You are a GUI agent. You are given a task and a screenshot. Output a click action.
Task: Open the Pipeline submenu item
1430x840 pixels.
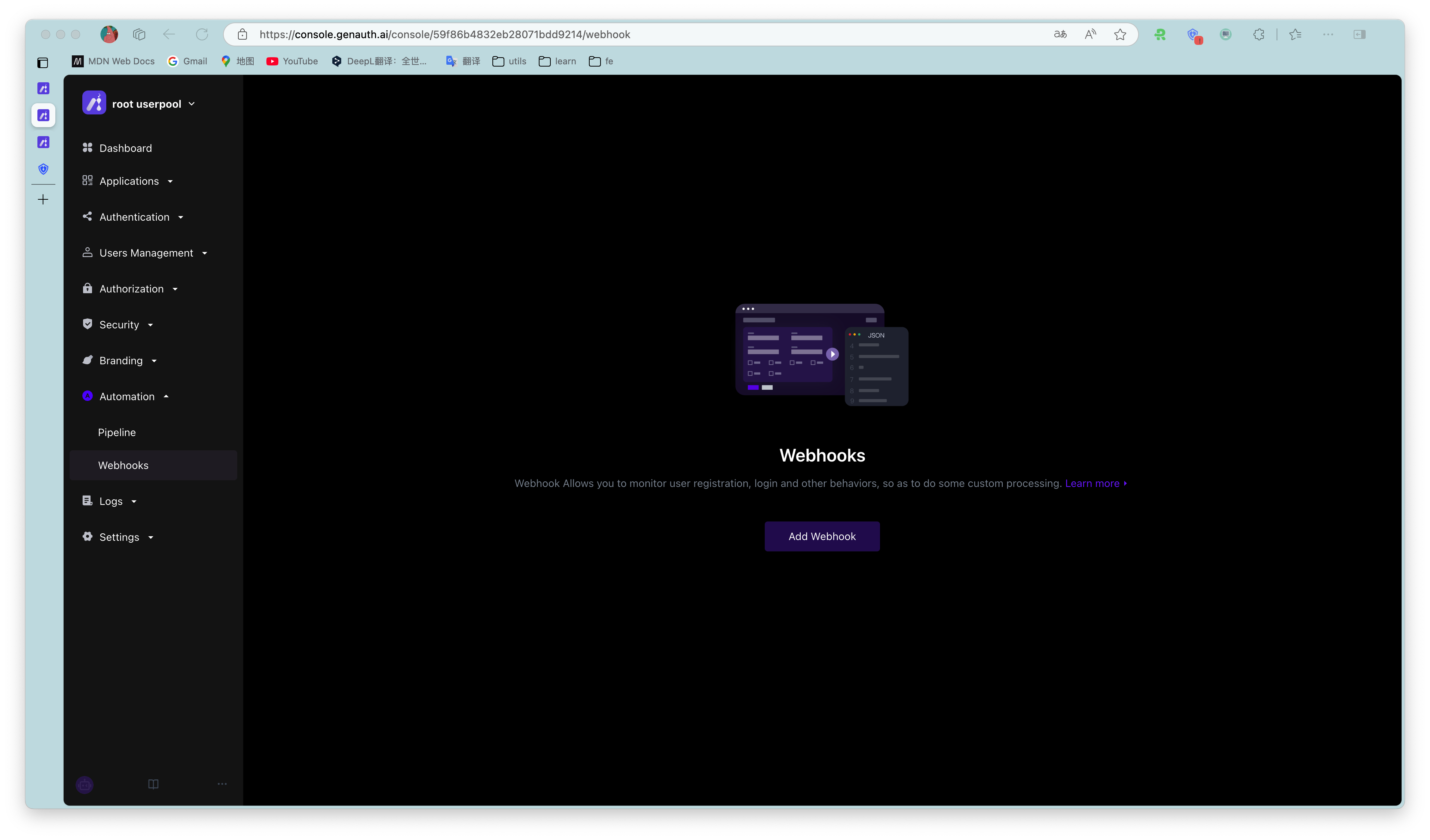pyautogui.click(x=117, y=432)
